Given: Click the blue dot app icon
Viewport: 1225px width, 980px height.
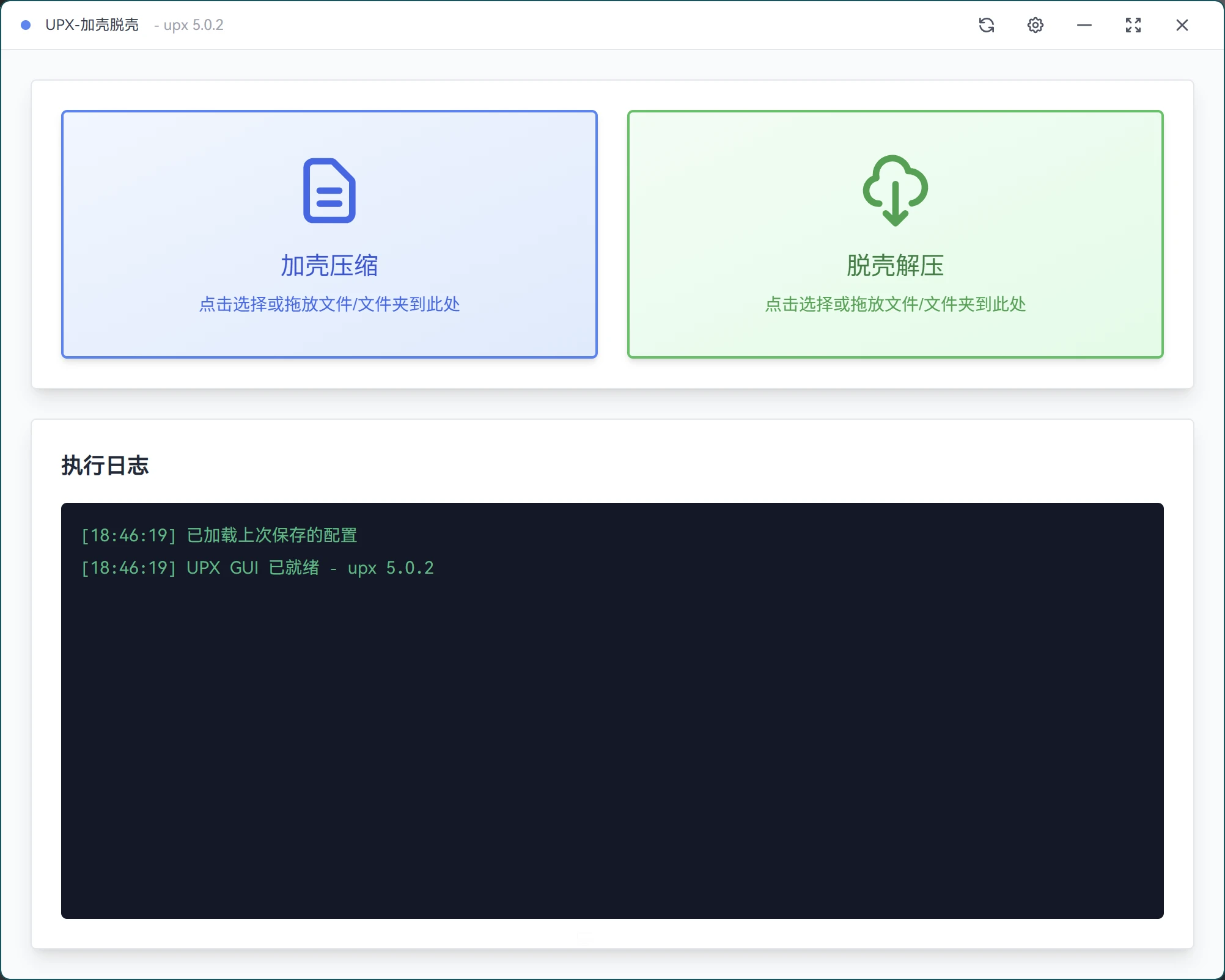Looking at the screenshot, I should pos(26,25).
